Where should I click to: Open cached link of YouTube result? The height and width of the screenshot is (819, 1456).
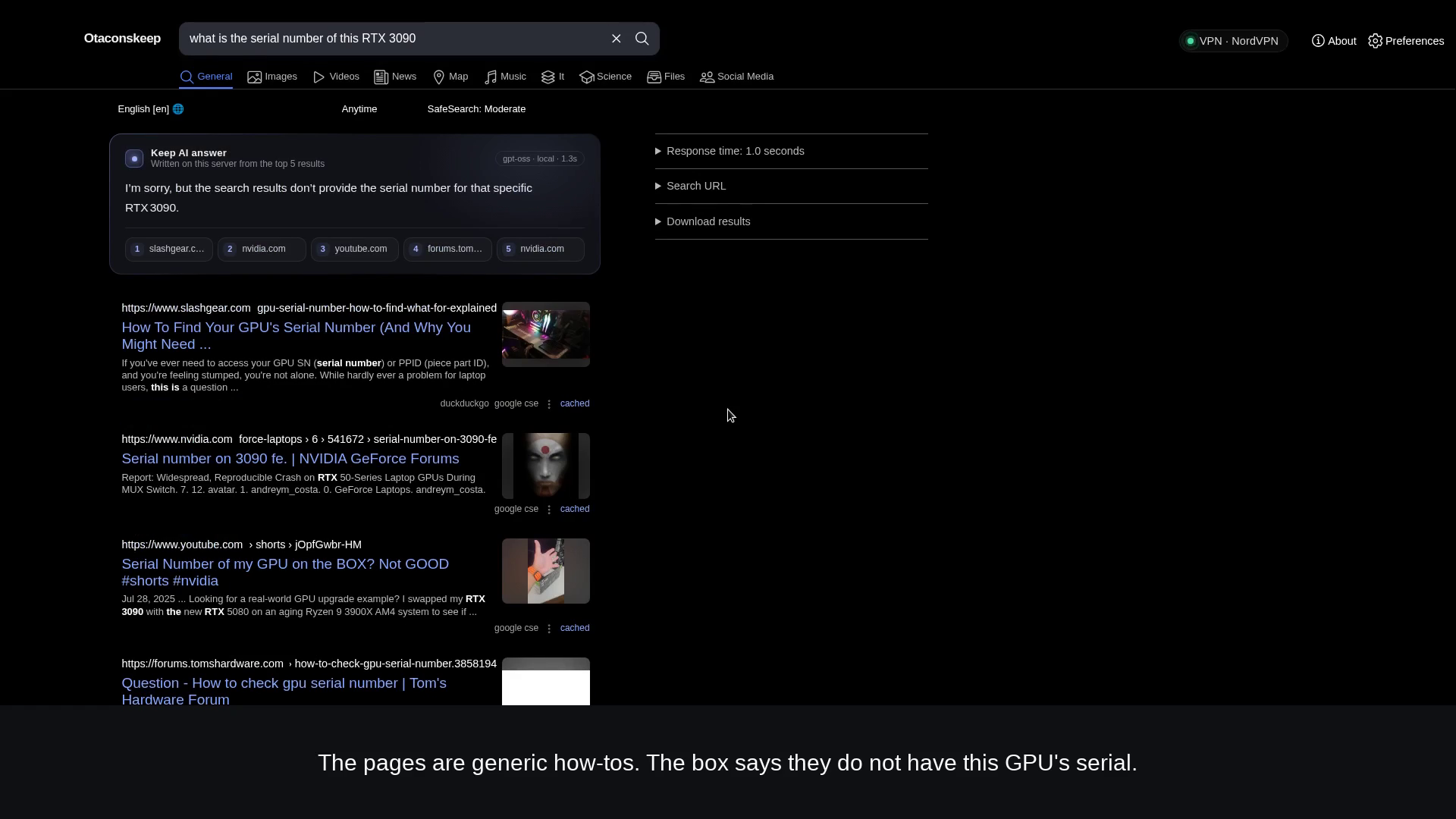point(575,628)
